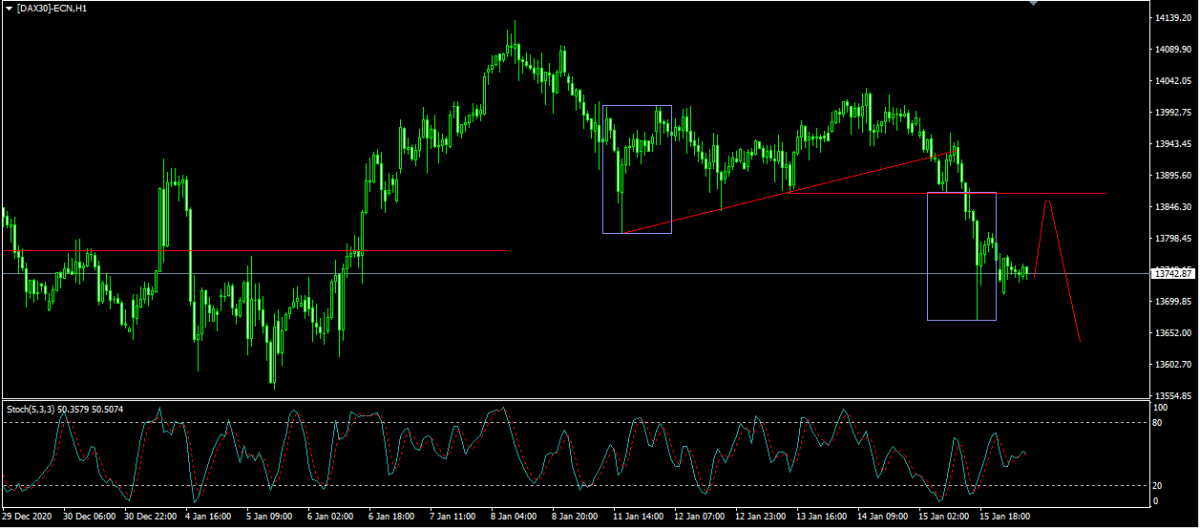Click price scale value 13652.00
This screenshot has height=529, width=1200.
[x=1171, y=333]
